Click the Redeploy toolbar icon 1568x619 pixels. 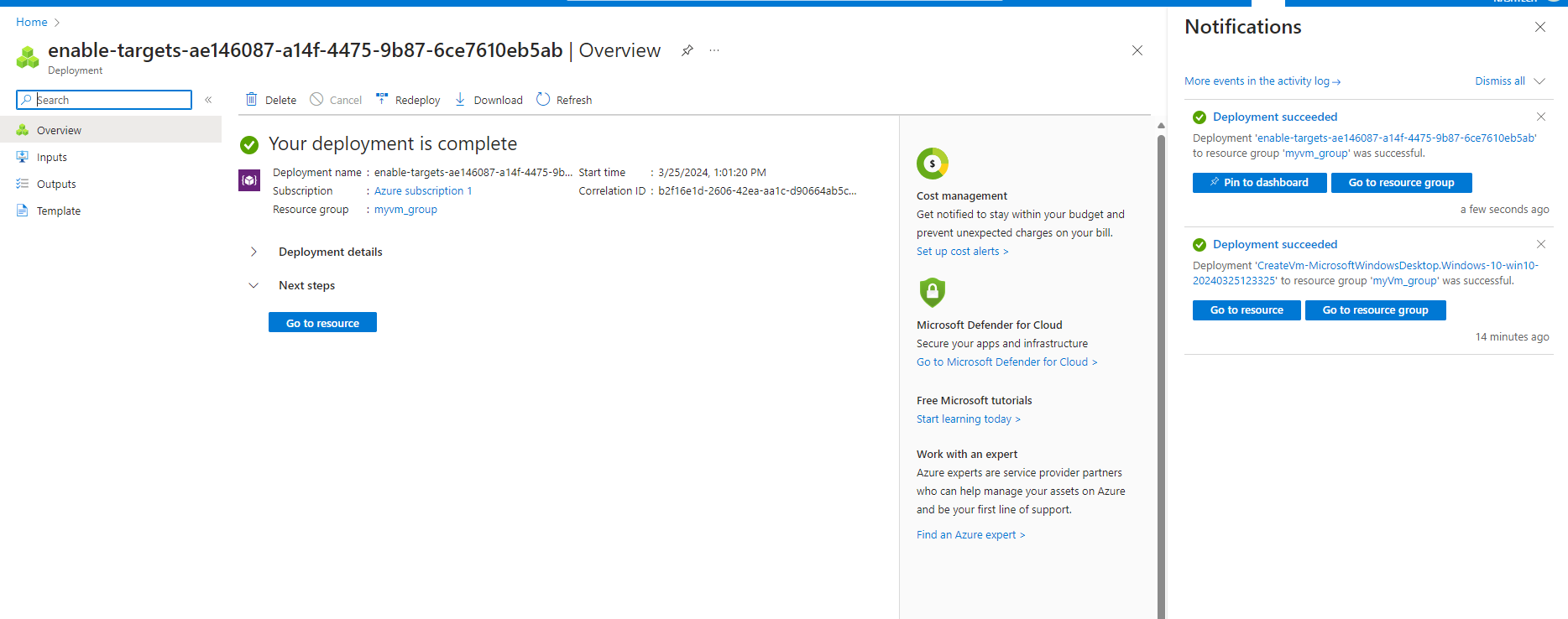(382, 99)
